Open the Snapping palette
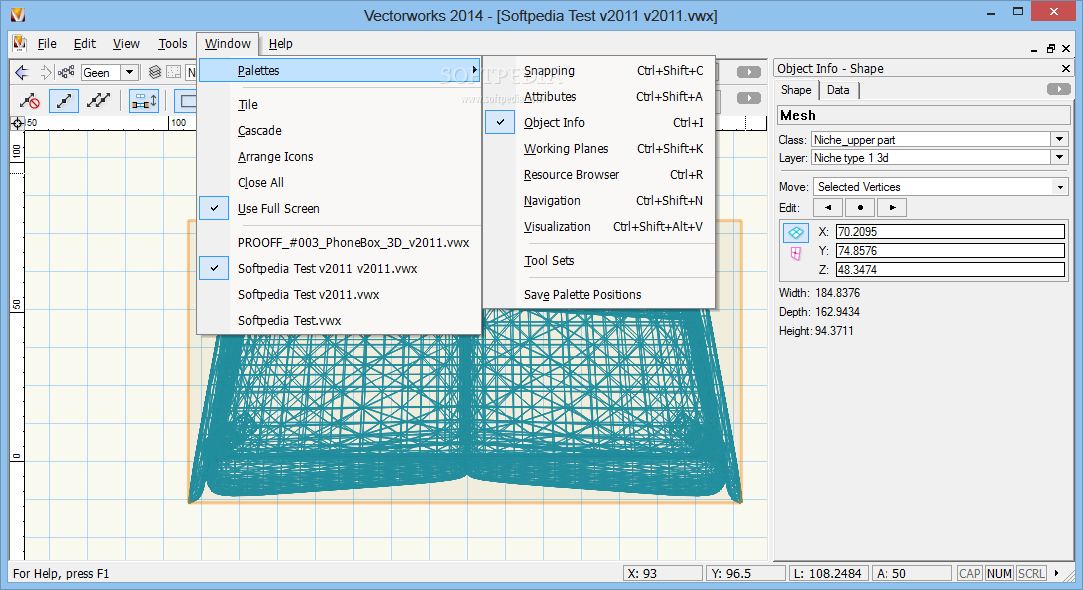 pyautogui.click(x=600, y=70)
